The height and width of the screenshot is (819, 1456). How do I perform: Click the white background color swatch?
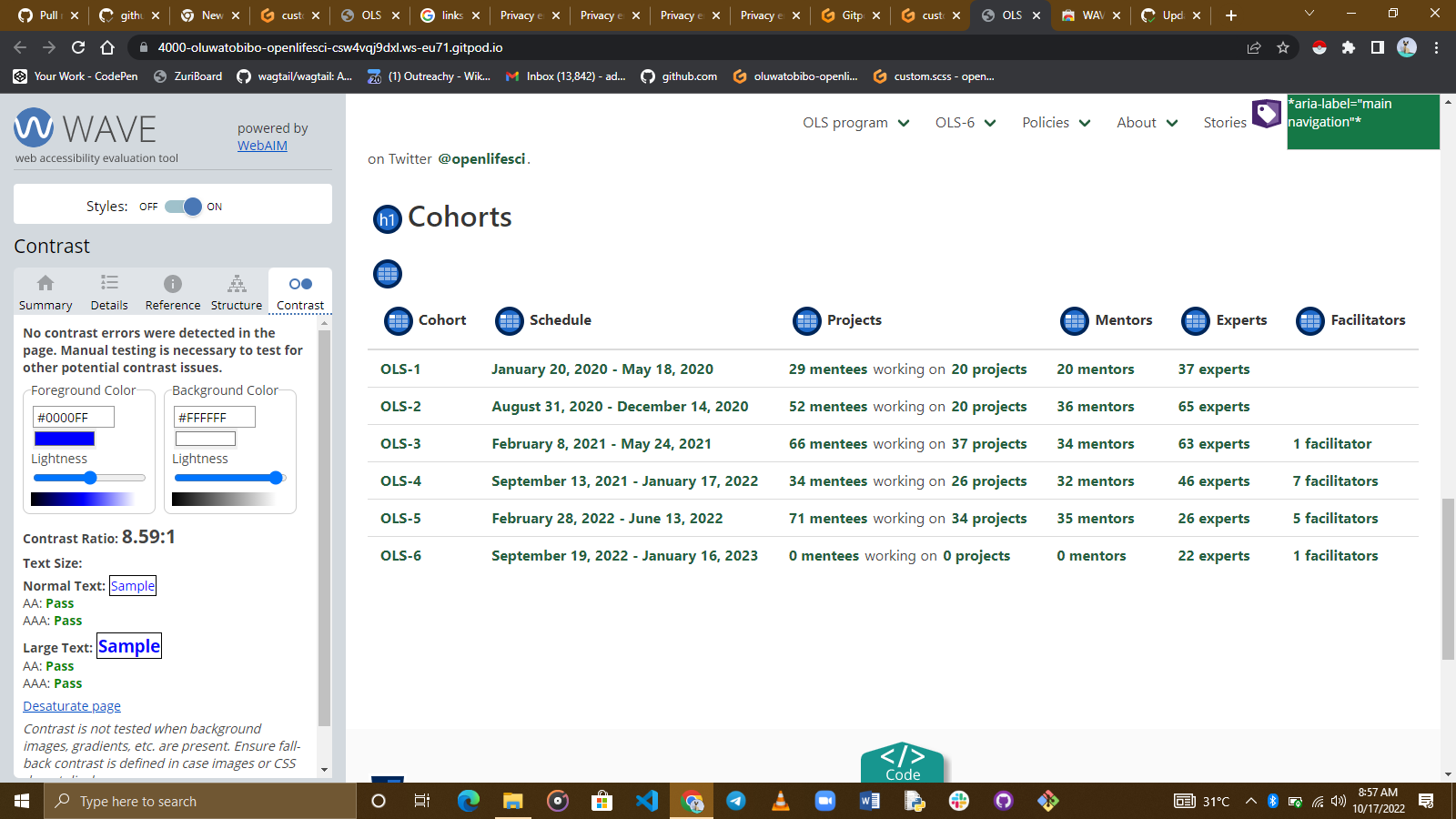pyautogui.click(x=206, y=439)
